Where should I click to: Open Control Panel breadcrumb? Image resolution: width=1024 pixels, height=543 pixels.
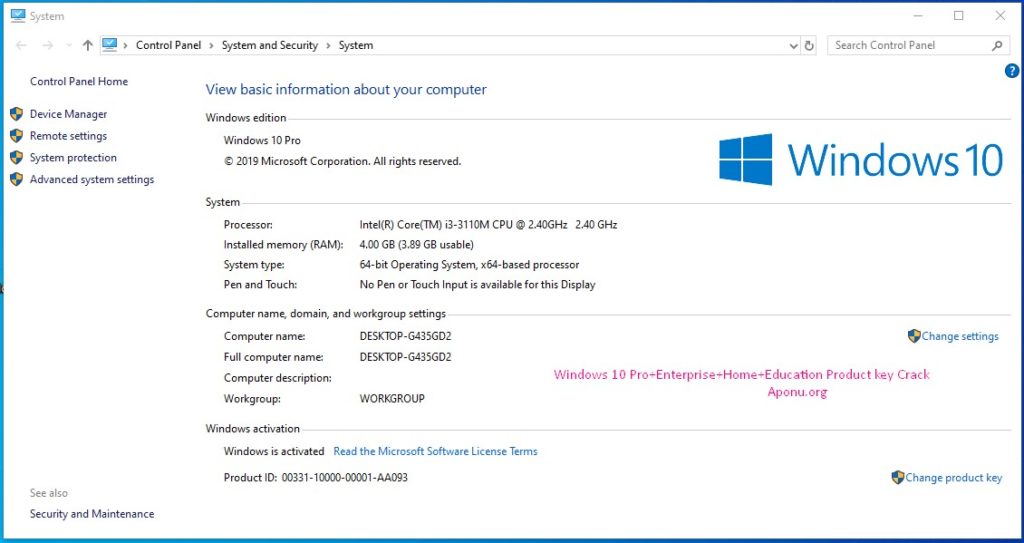point(168,45)
